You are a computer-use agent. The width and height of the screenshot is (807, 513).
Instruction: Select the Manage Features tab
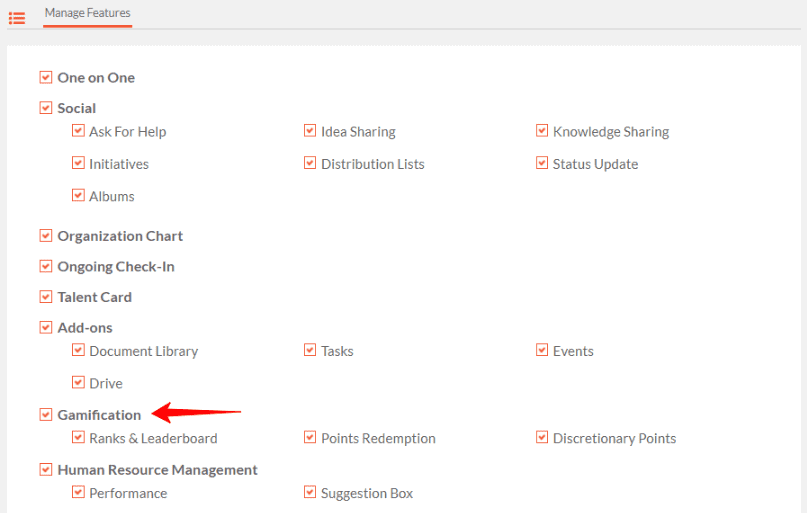click(x=87, y=13)
